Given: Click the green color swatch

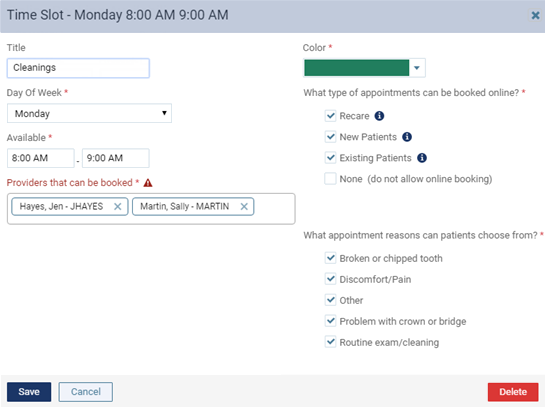Looking at the screenshot, I should tap(357, 68).
